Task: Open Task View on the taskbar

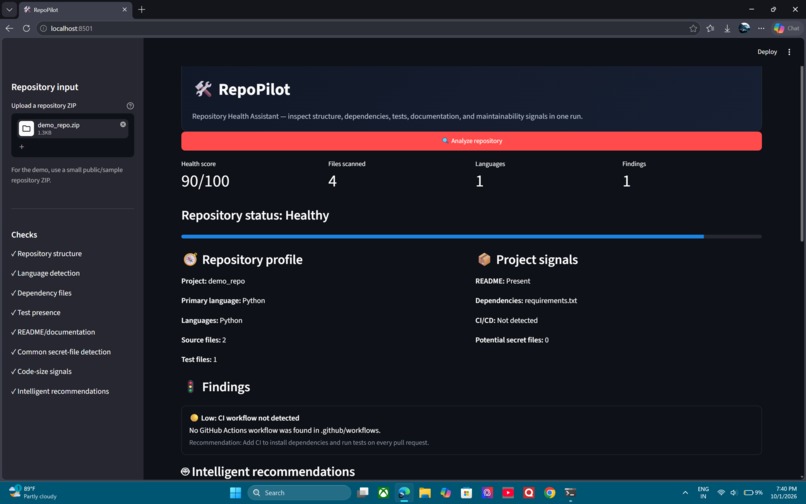Action: click(363, 493)
